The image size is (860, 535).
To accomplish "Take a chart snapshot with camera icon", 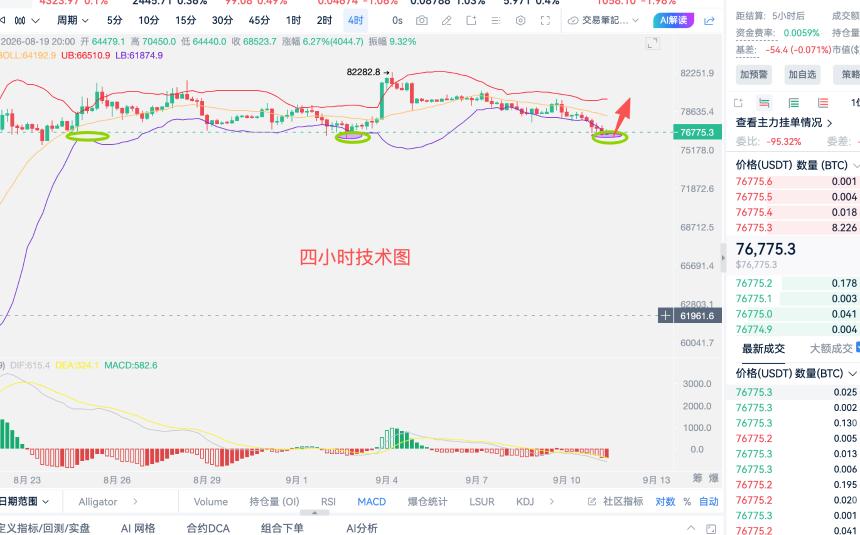I will [x=422, y=20].
